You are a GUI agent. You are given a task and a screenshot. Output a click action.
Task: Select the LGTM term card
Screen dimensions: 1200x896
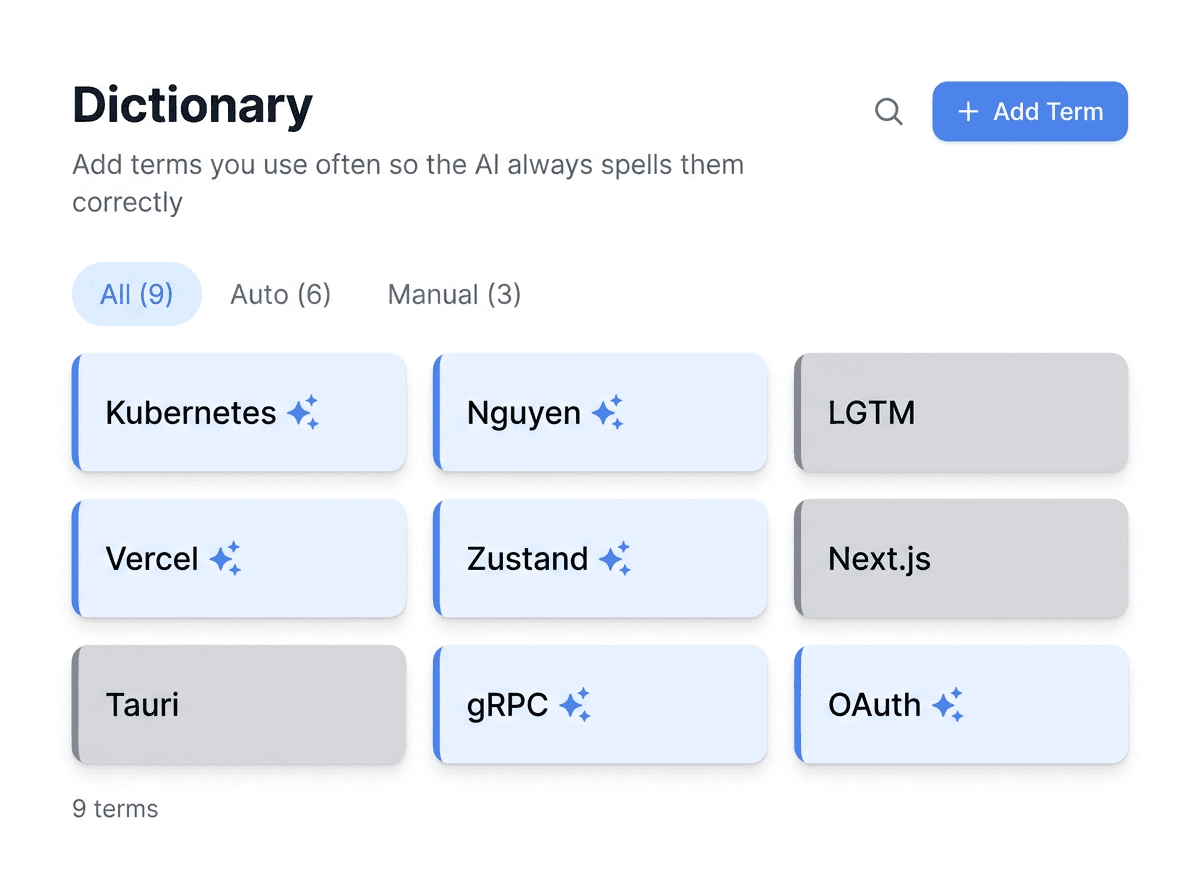click(961, 412)
